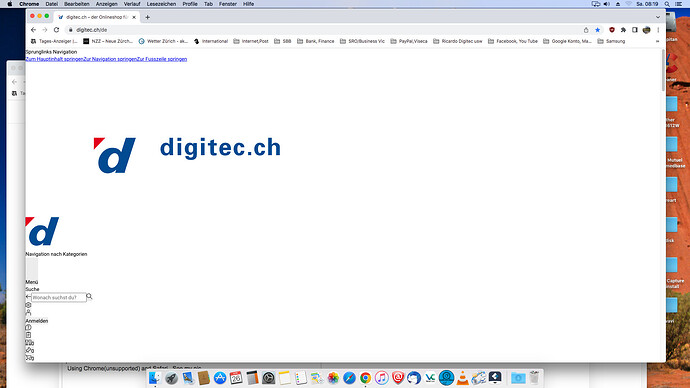Reload the digitec.ch page
The height and width of the screenshot is (388, 690).
point(56,30)
